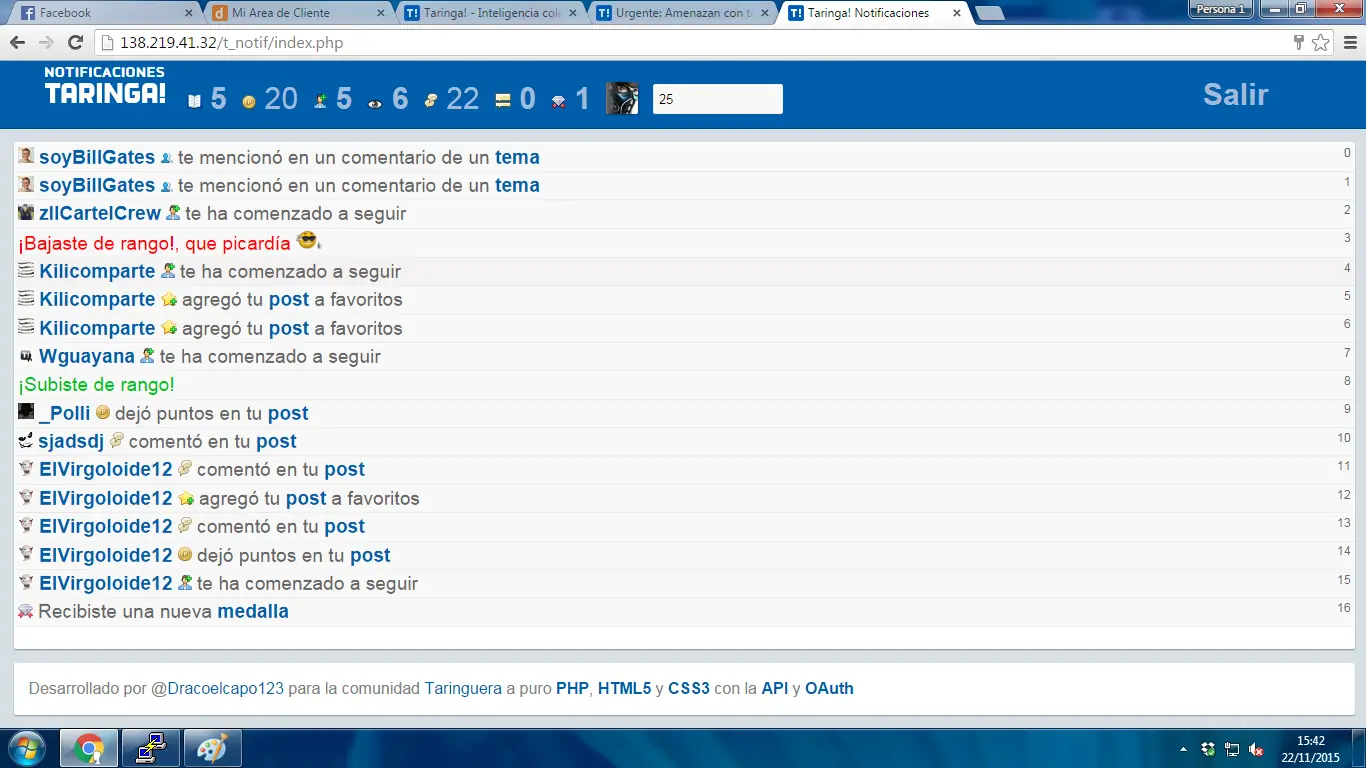The width and height of the screenshot is (1366, 768).
Task: Click favorite star icon in row 6
Action: click(169, 328)
